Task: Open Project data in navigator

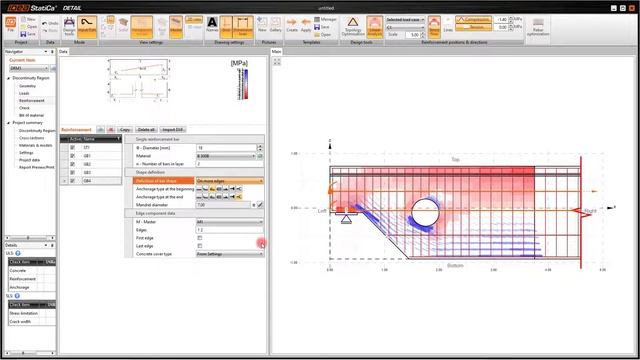Action: pyautogui.click(x=29, y=160)
